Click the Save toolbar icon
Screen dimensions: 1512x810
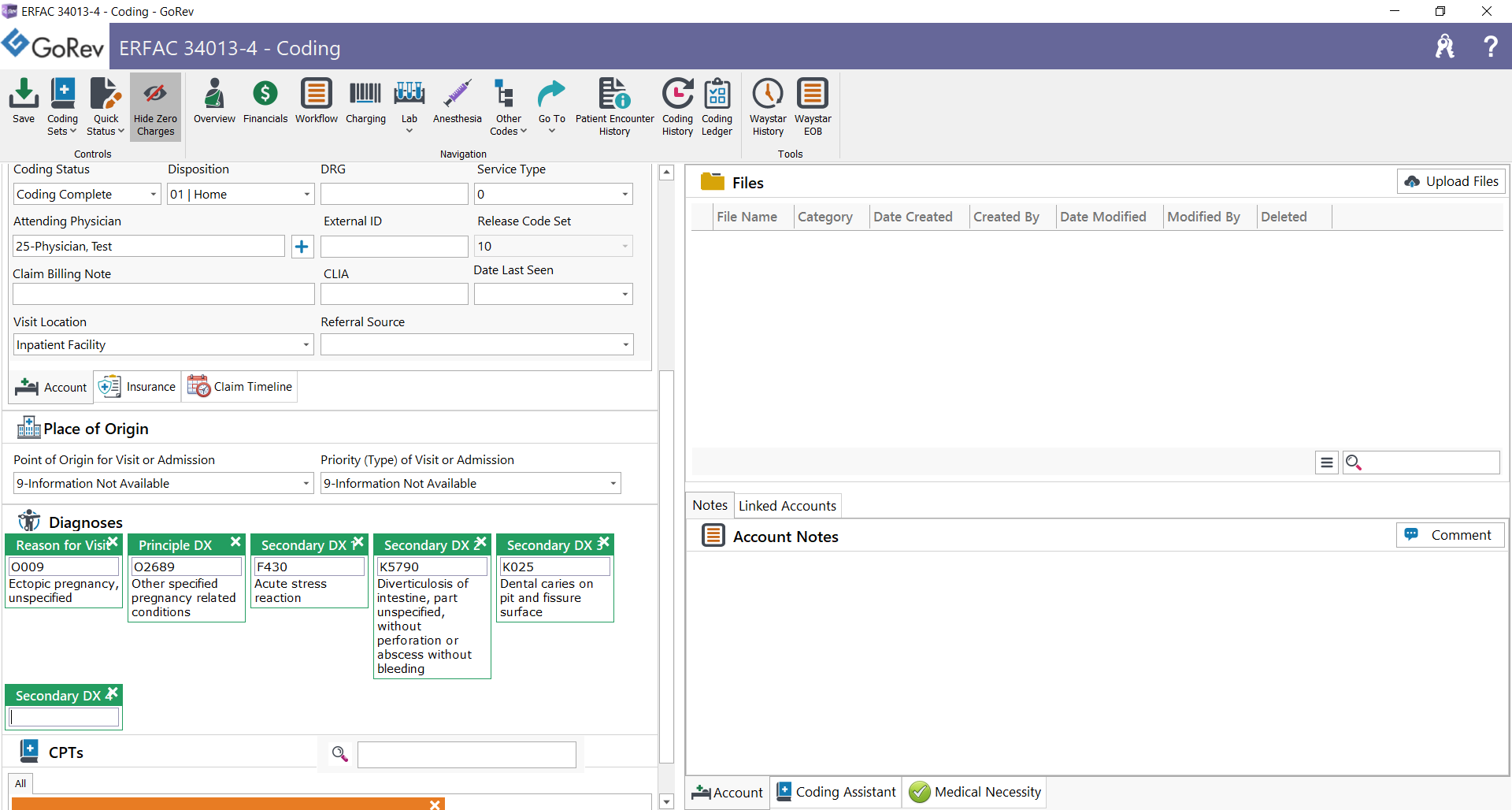tap(24, 101)
